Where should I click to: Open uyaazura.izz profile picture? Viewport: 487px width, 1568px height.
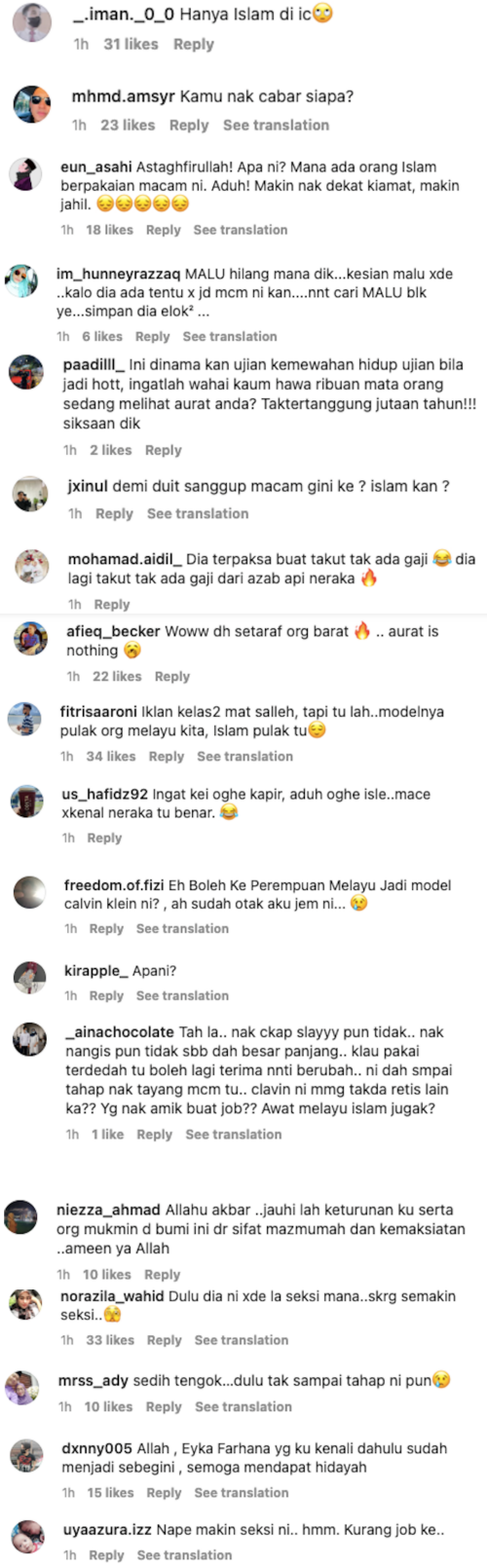point(27,1538)
